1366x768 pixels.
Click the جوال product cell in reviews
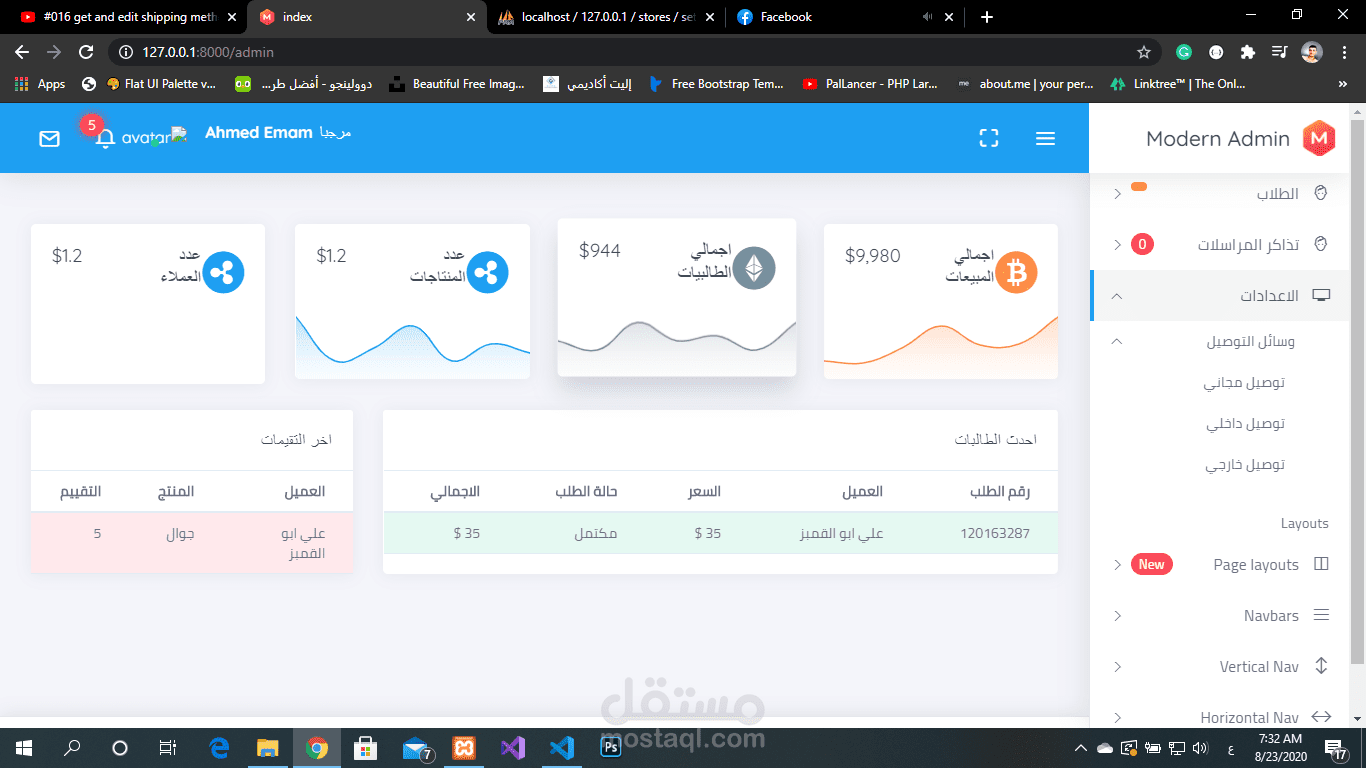(x=180, y=533)
